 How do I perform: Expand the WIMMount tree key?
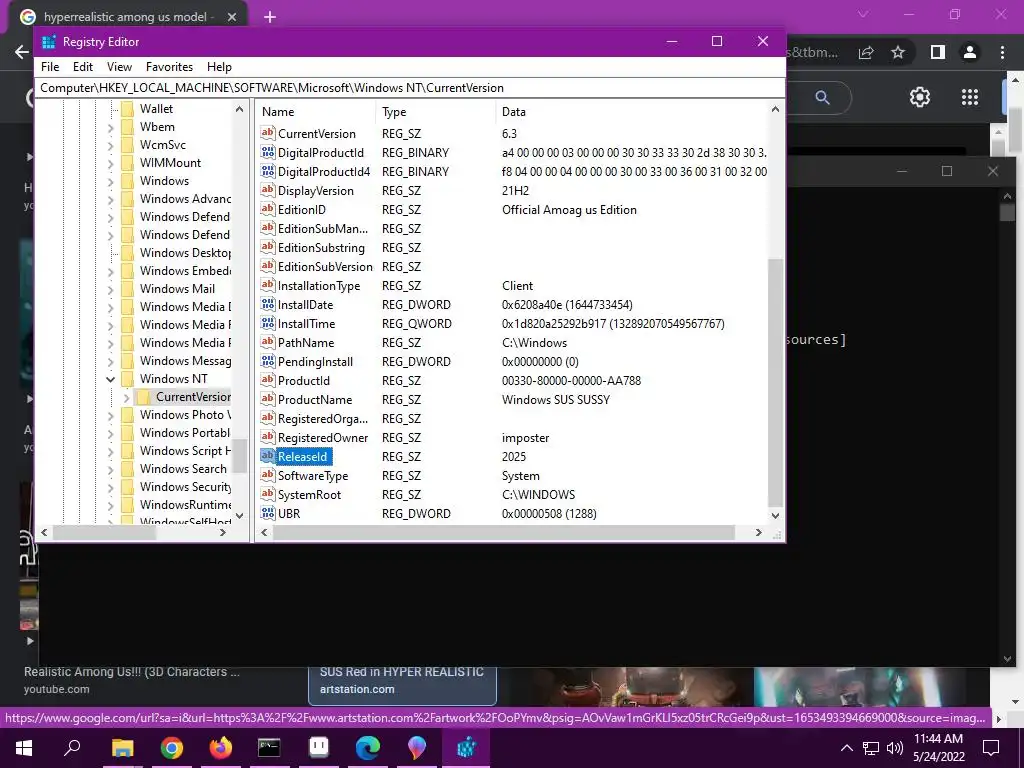pyautogui.click(x=110, y=163)
